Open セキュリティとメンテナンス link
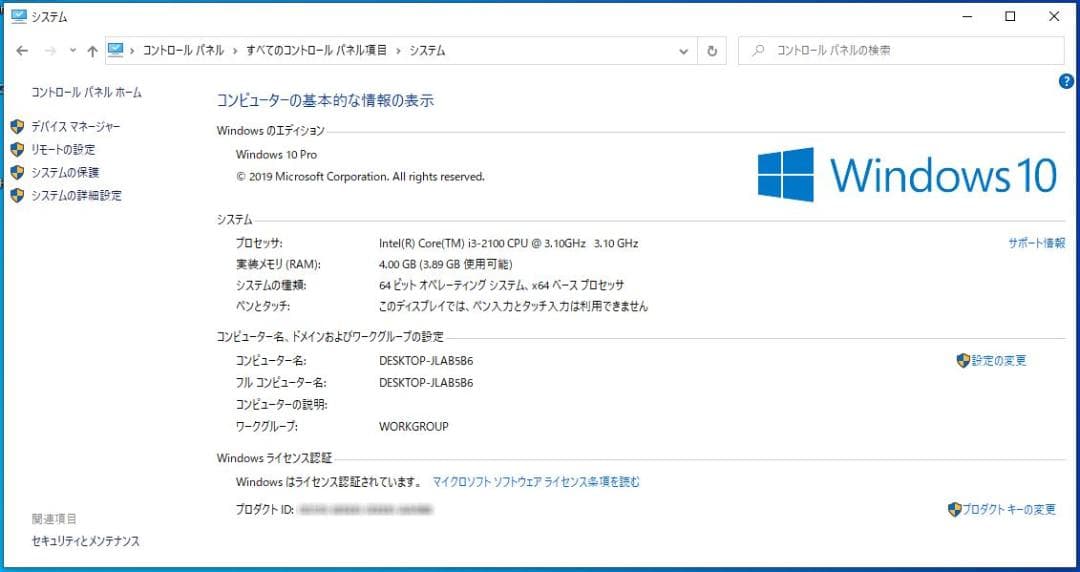This screenshot has width=1080, height=572. click(85, 542)
